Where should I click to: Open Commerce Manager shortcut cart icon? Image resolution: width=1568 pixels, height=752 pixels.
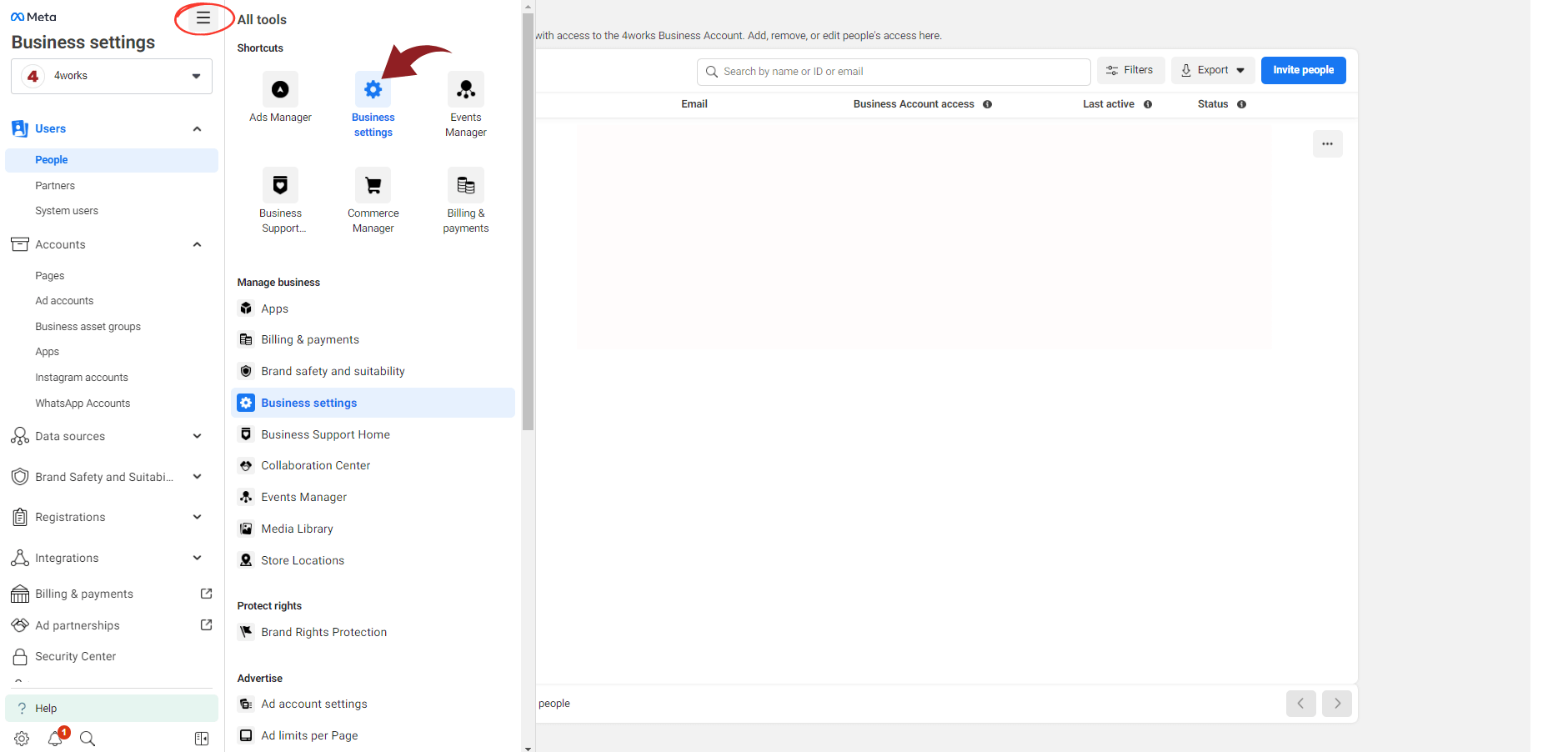pyautogui.click(x=373, y=185)
